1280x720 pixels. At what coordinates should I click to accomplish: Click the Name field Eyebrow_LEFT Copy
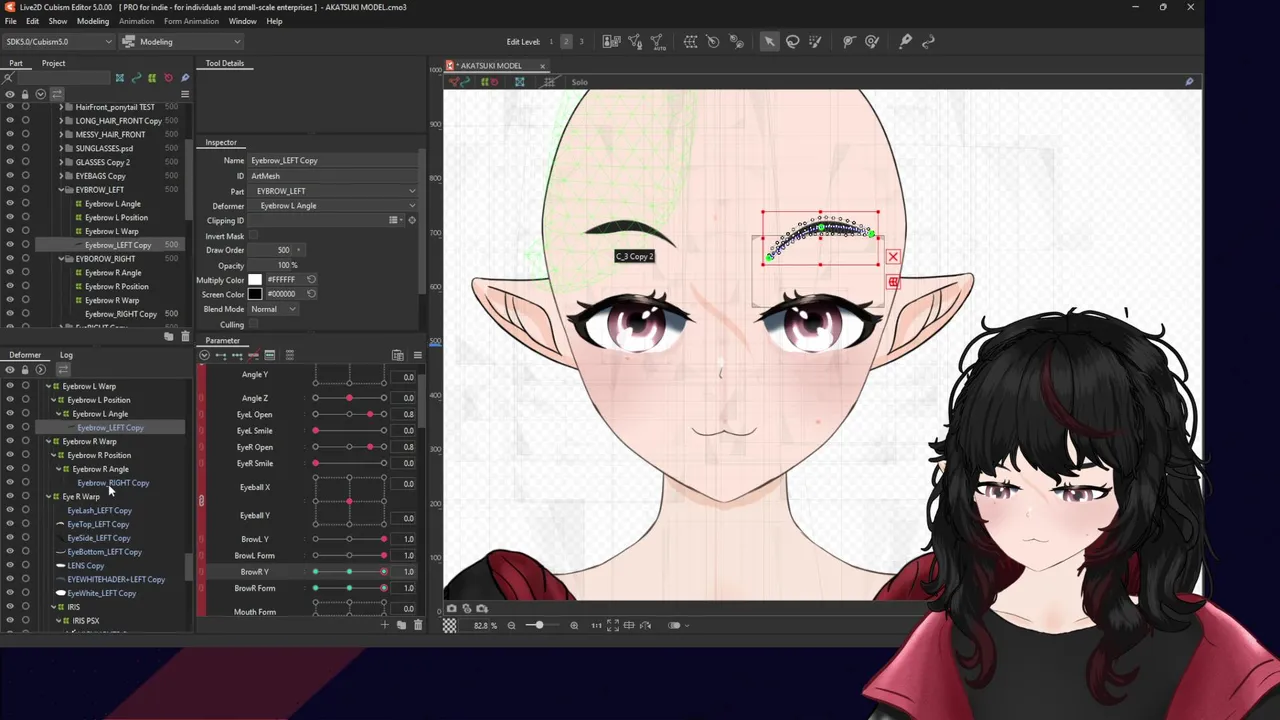(333, 160)
